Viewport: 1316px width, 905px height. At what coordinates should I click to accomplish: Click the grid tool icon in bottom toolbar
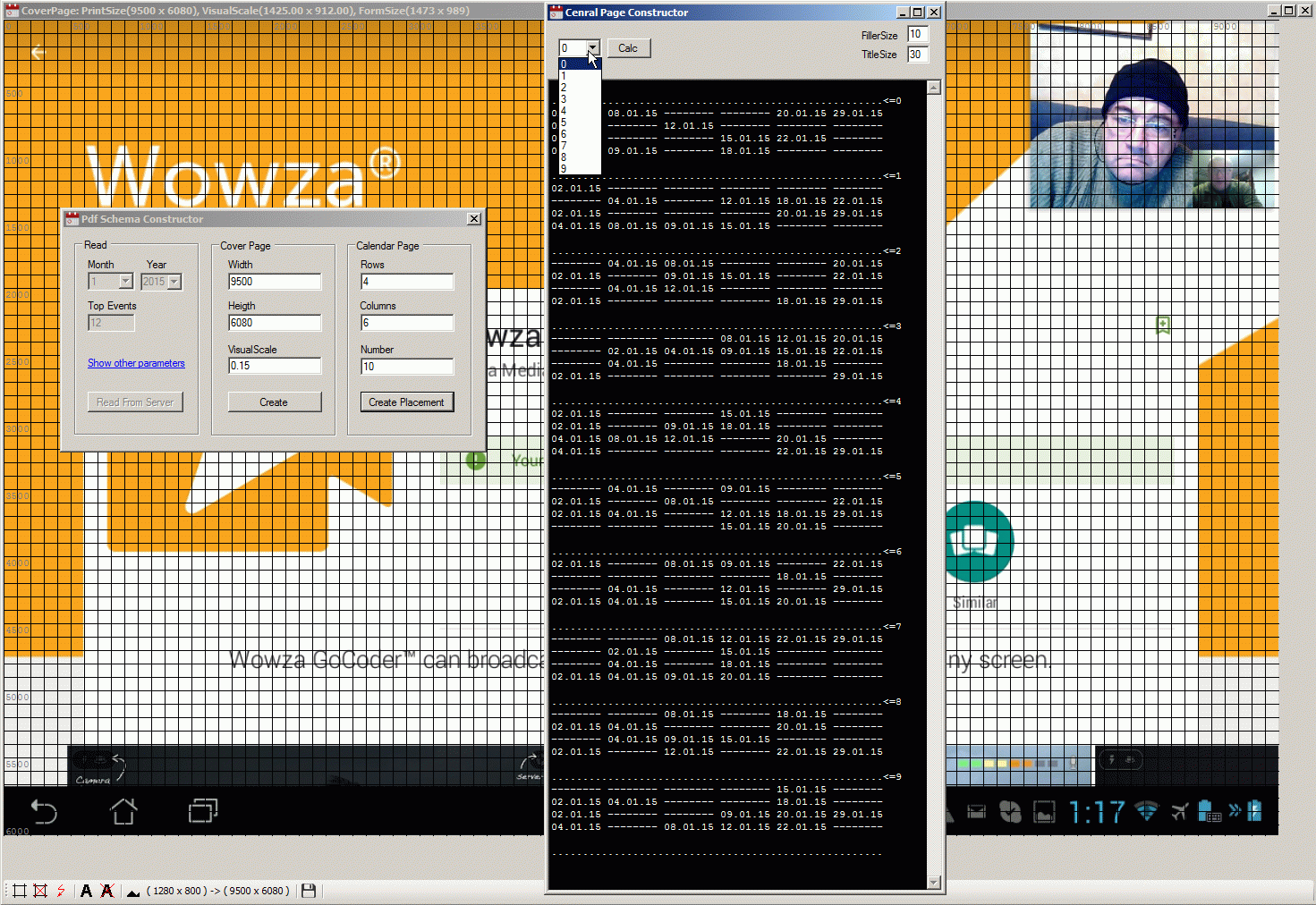click(19, 891)
